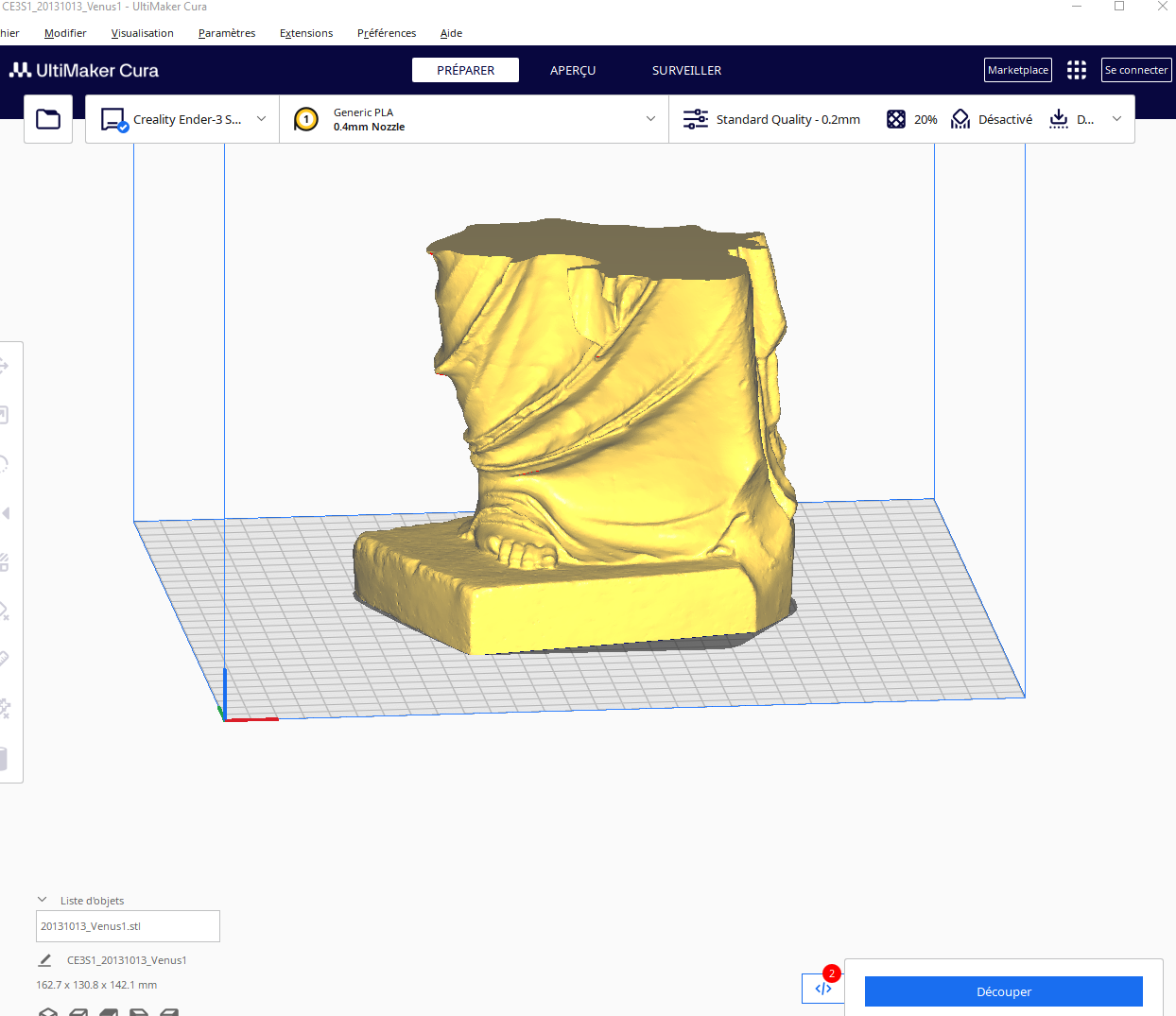
Task: Click the extruder 1 nozzle icon
Action: (306, 119)
